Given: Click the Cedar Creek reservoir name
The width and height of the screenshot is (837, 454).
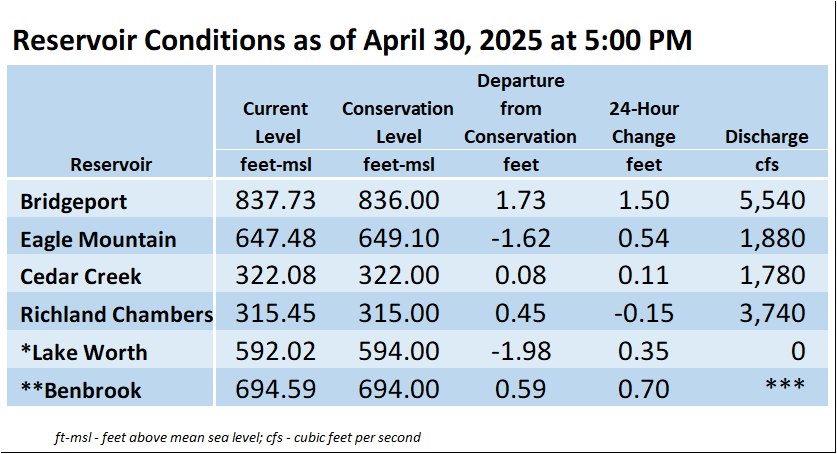Looking at the screenshot, I should [x=81, y=277].
